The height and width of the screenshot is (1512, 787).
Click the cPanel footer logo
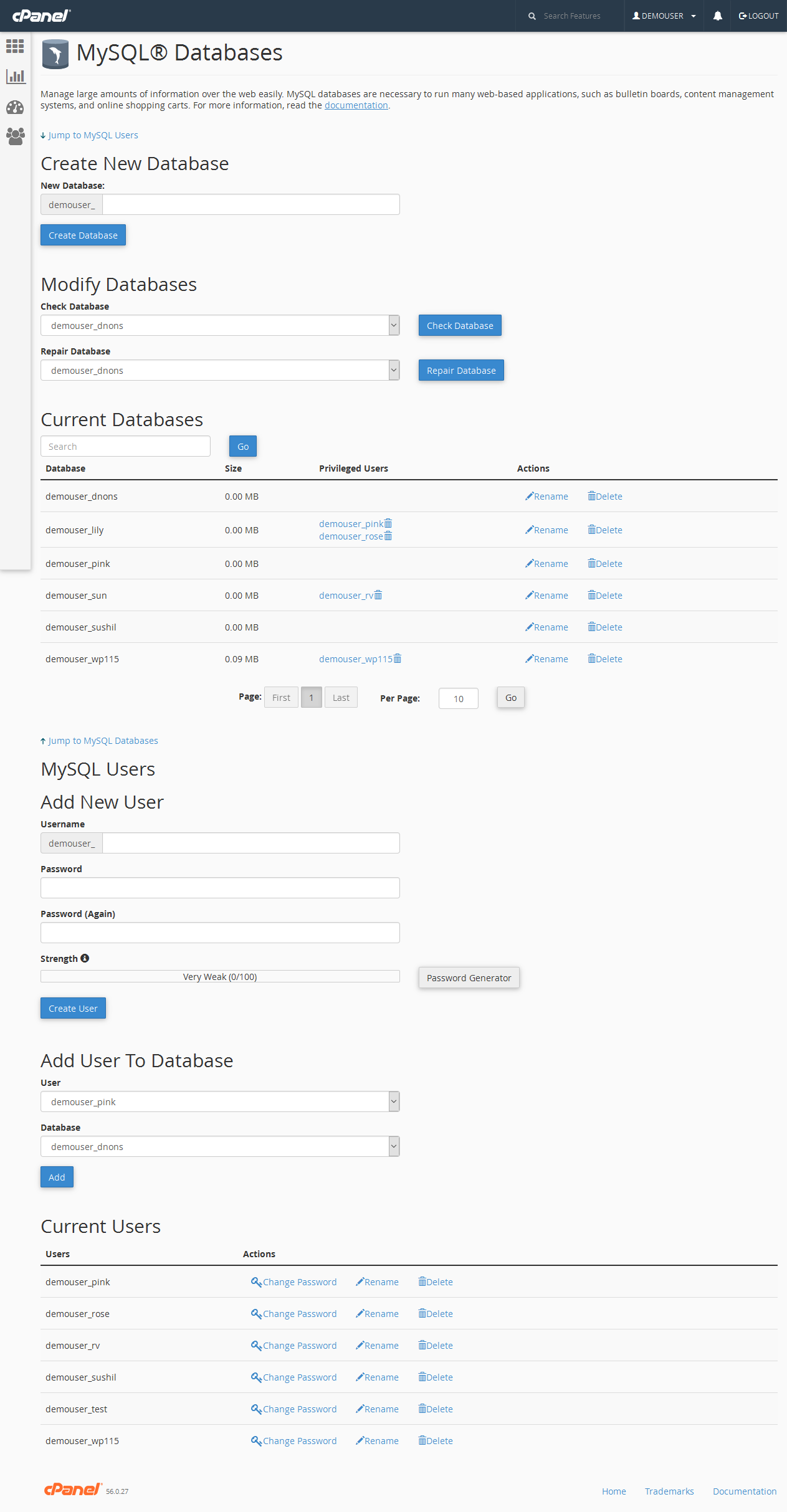[x=73, y=1489]
